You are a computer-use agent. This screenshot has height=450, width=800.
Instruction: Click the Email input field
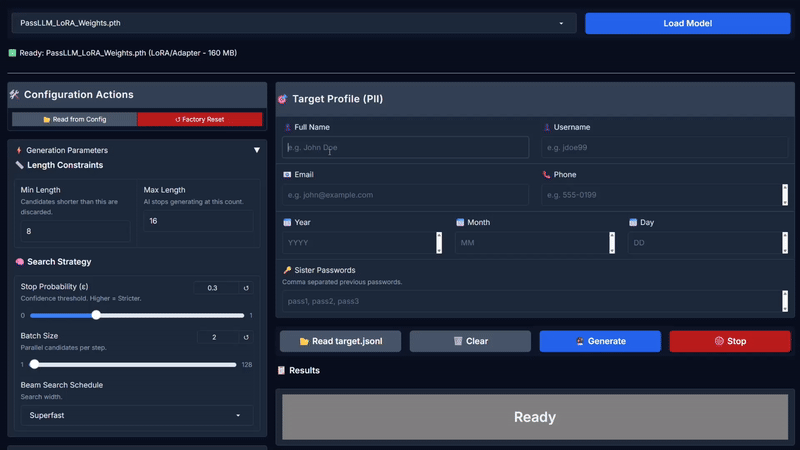tap(405, 195)
